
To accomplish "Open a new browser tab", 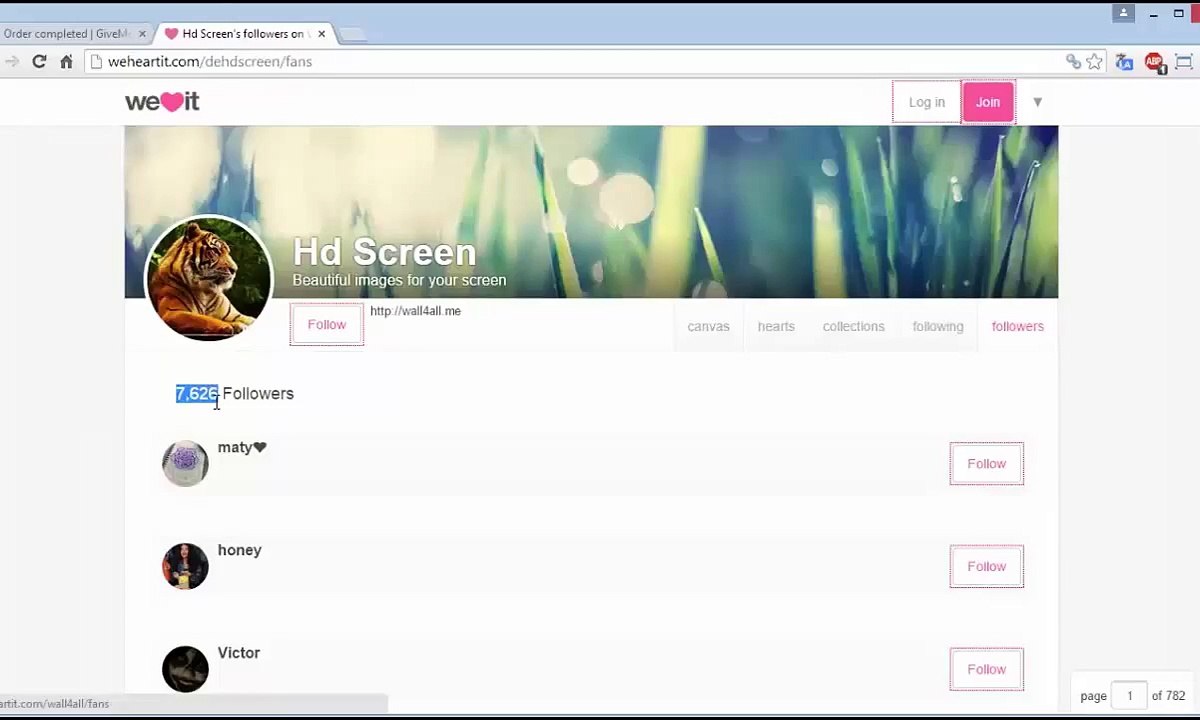I will (352, 34).
